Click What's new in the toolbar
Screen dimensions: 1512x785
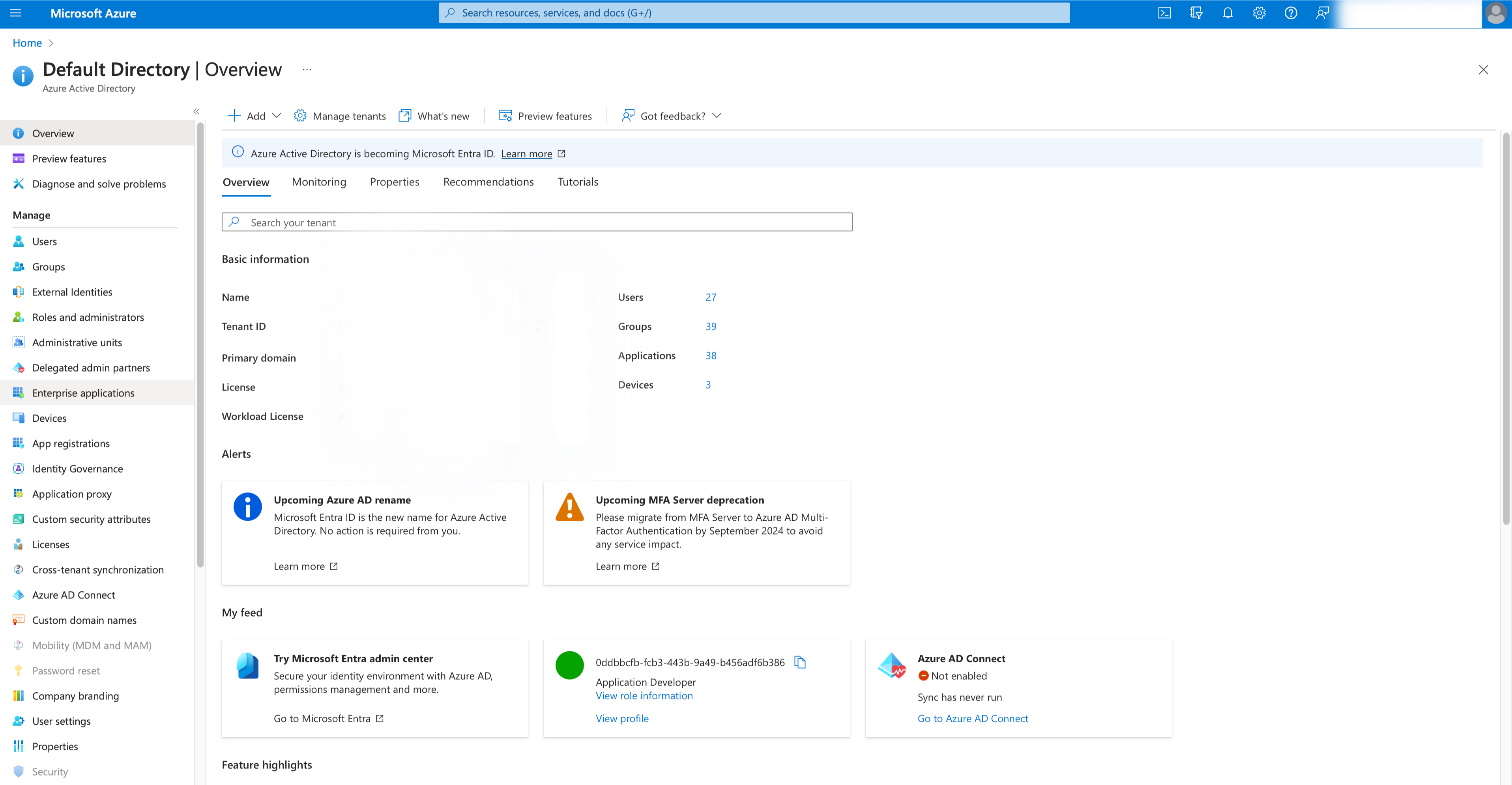[434, 116]
